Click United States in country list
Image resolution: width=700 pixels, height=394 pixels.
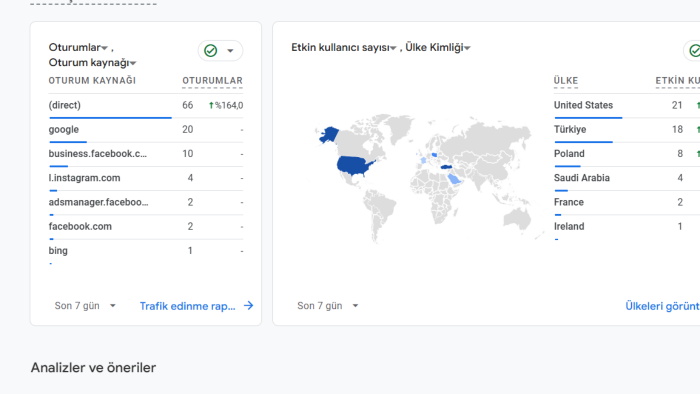(x=583, y=105)
